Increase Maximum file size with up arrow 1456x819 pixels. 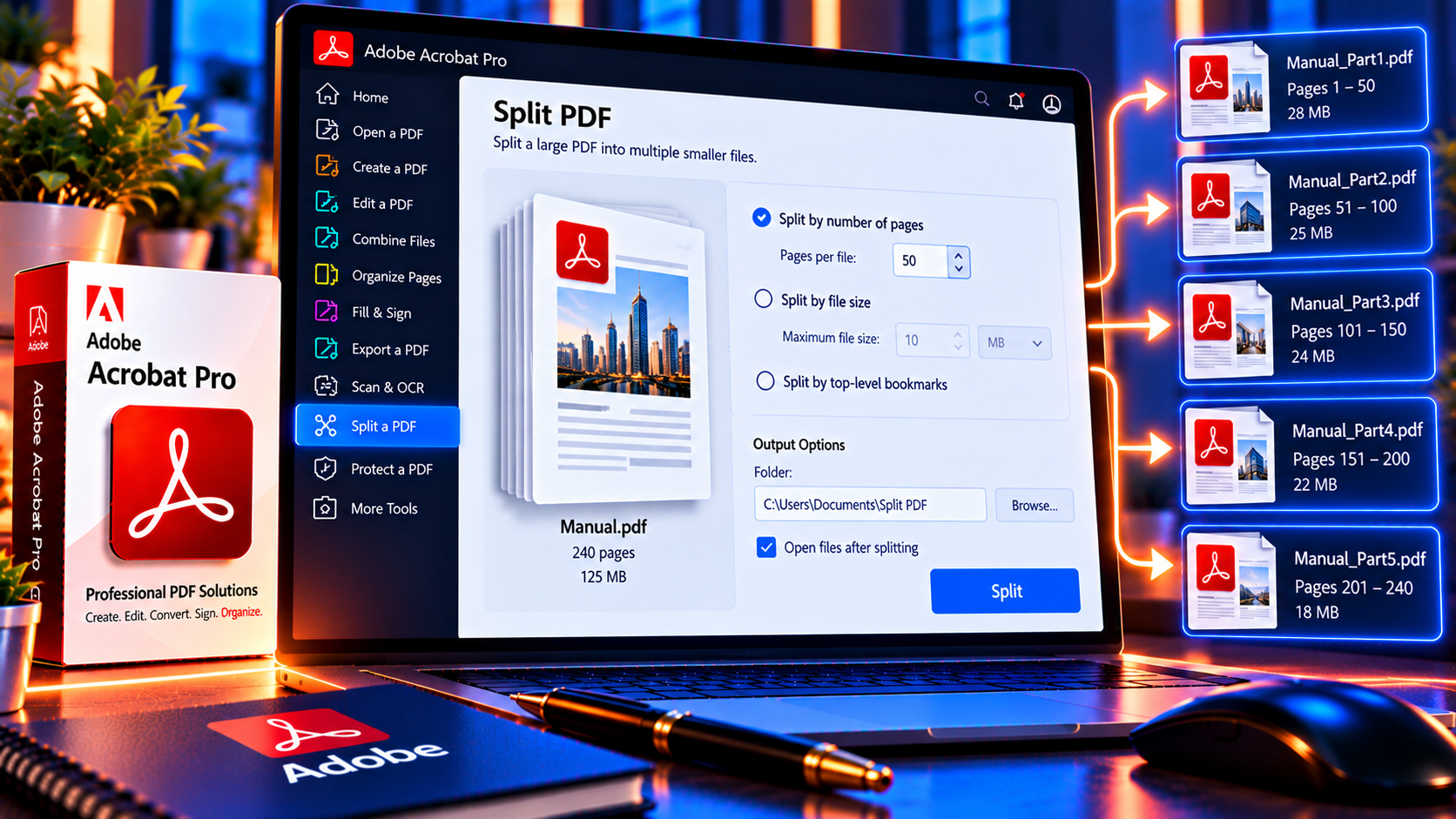click(958, 334)
